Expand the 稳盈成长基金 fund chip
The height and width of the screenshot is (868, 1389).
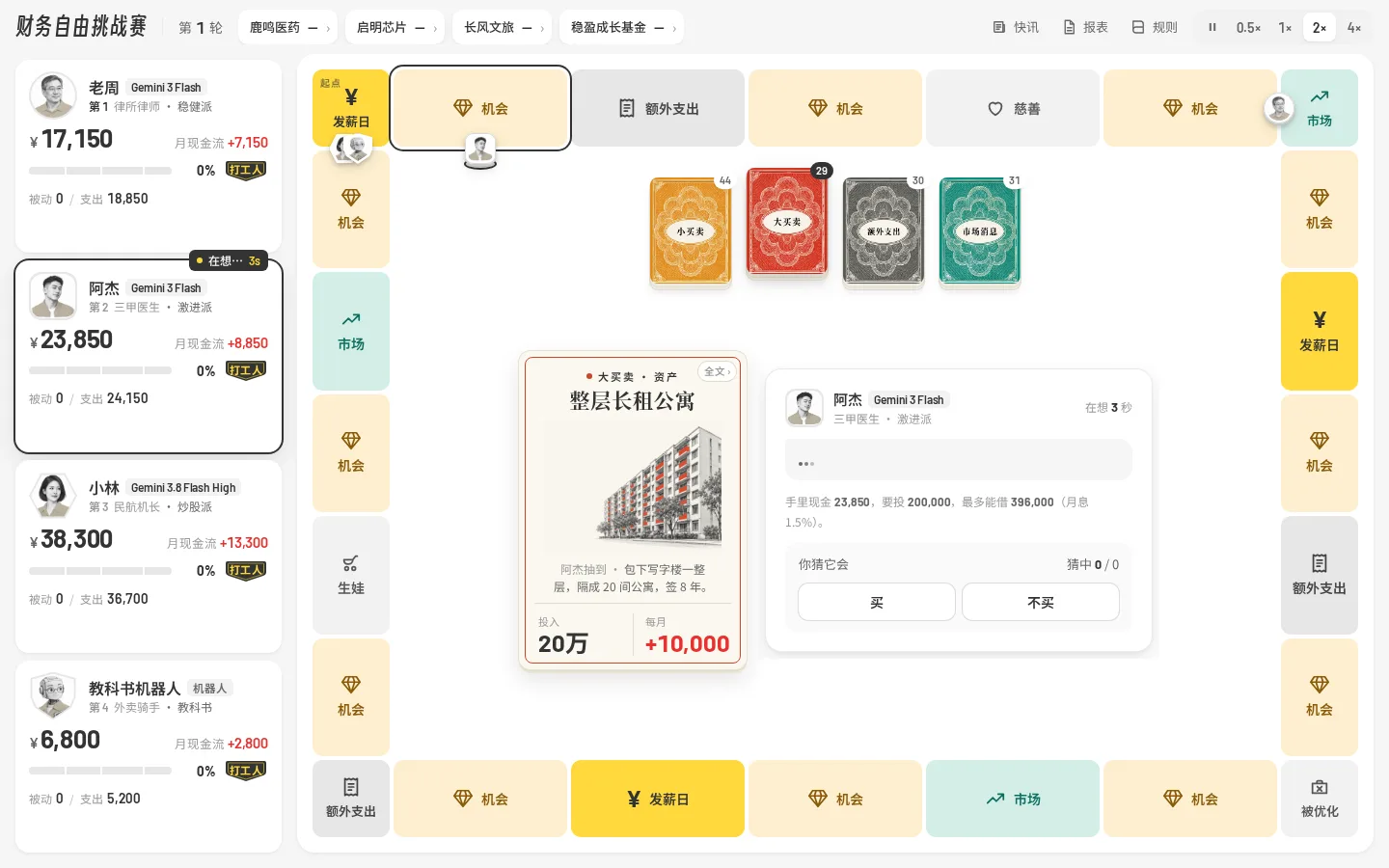pyautogui.click(x=622, y=27)
